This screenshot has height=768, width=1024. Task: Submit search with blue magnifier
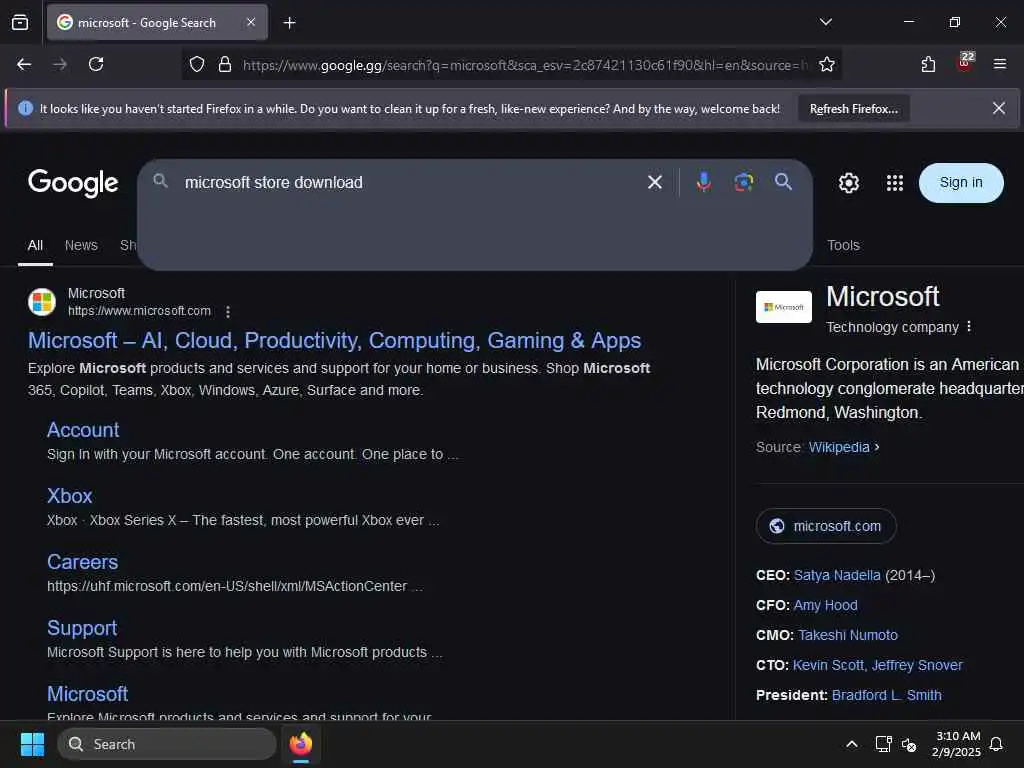coord(783,182)
